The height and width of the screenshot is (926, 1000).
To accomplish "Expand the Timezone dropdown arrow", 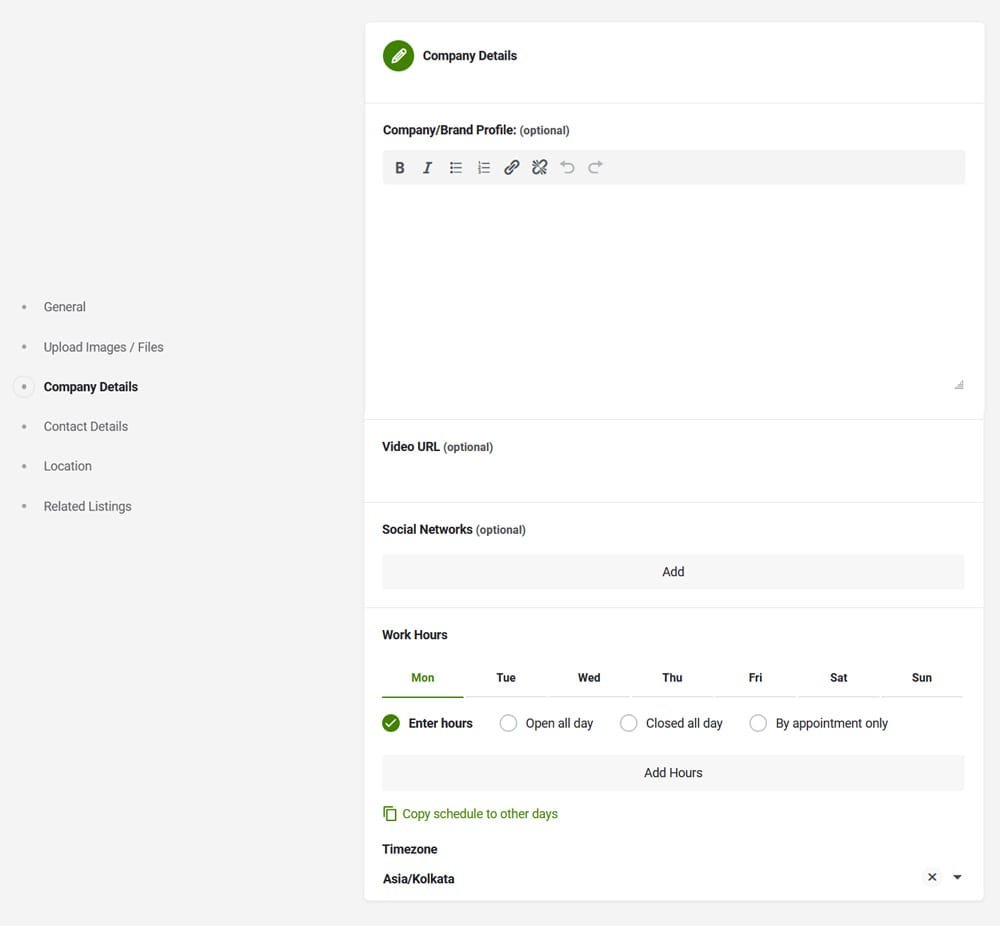I will pos(957,877).
